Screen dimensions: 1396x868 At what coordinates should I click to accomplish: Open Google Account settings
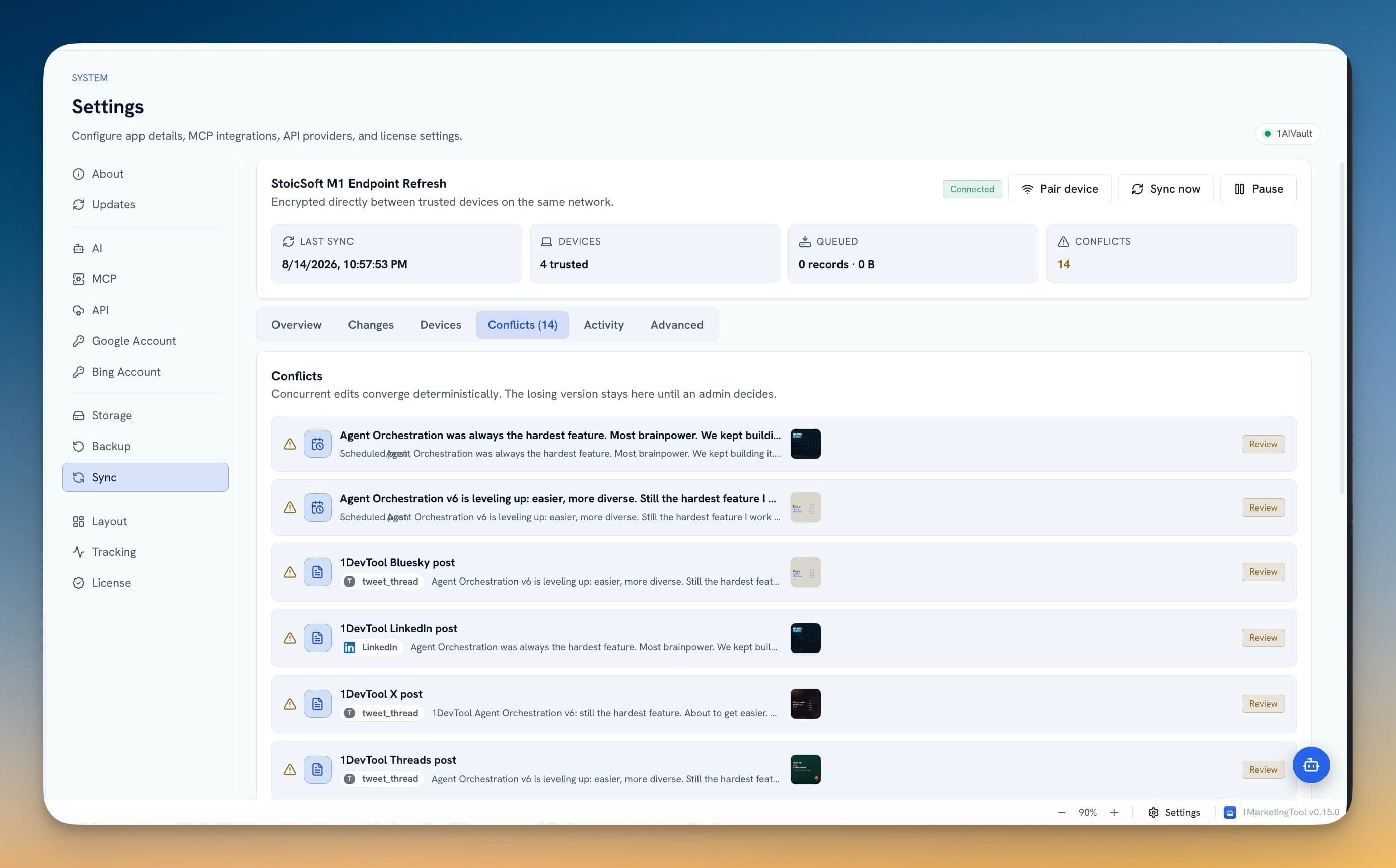click(x=145, y=341)
